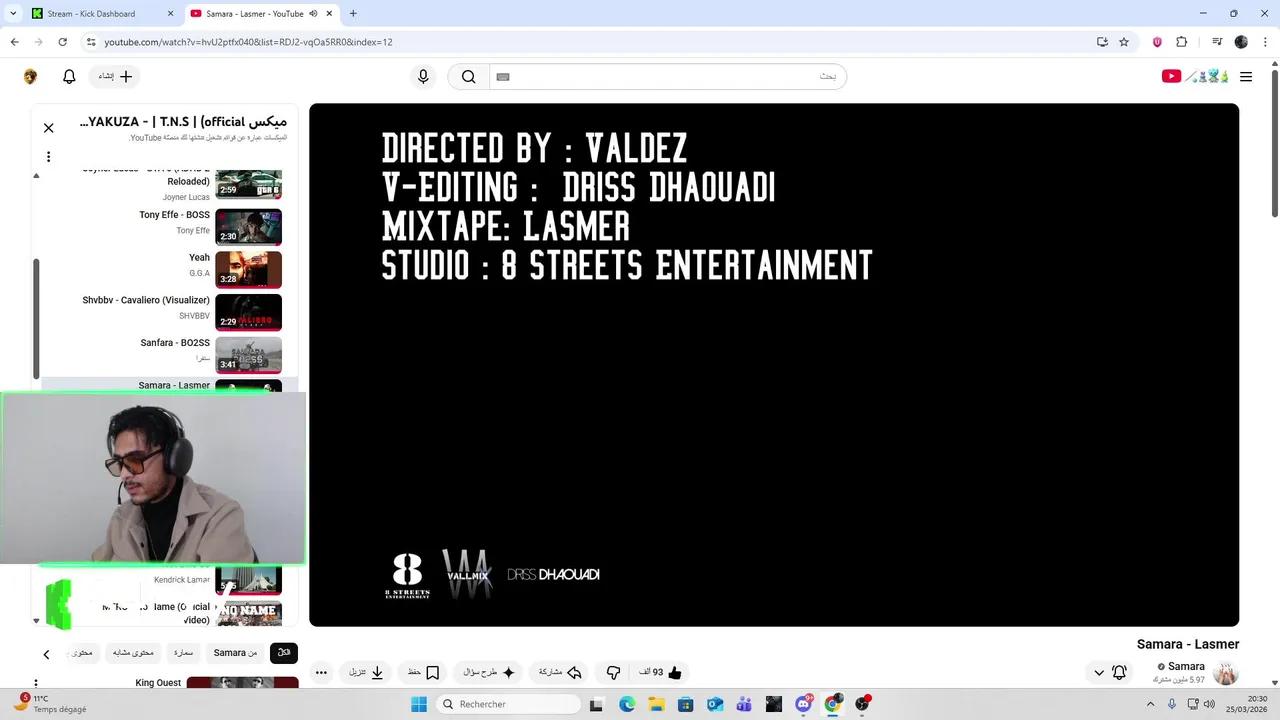The image size is (1280, 720).
Task: Bookmark this page with the star
Action: click(x=1124, y=42)
